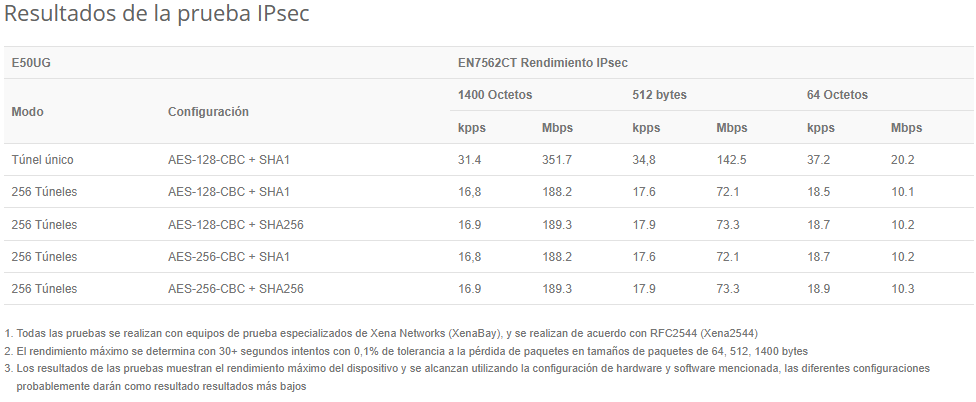The height and width of the screenshot is (402, 976).
Task: Select the "AES-128-CBC + SHA256" configuration cell
Action: (x=236, y=225)
